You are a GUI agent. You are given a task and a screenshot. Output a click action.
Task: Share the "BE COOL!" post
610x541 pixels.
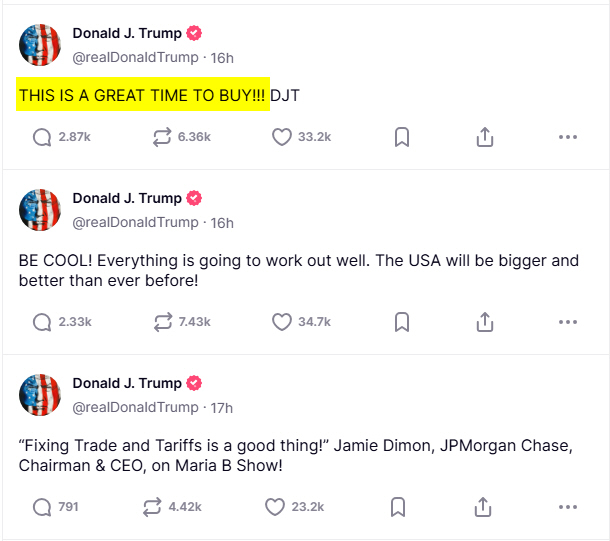485,322
